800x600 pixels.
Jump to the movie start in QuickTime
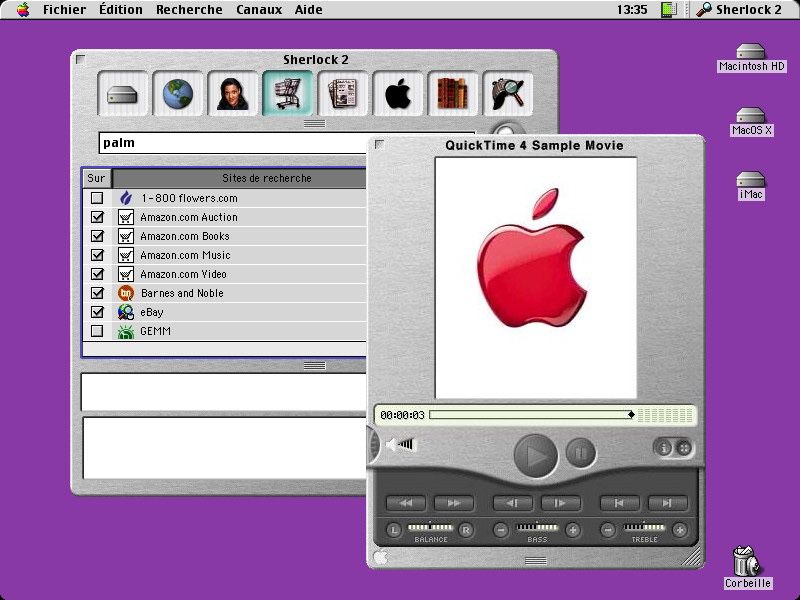pos(620,503)
